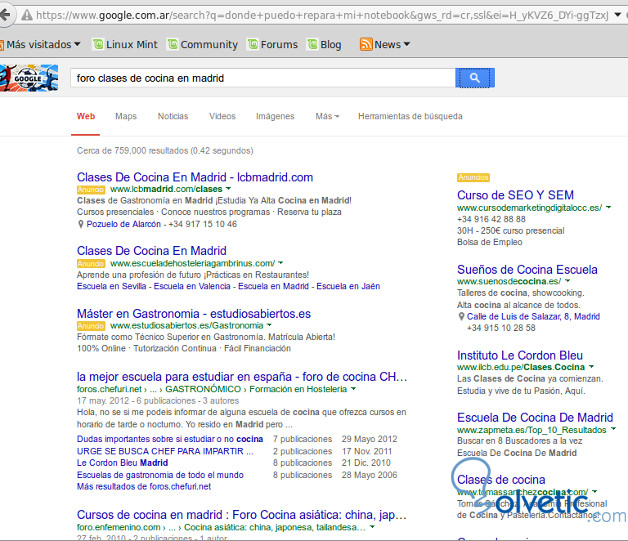Click the Google search query input field
Screen dimensions: 628x541
[x=263, y=78]
